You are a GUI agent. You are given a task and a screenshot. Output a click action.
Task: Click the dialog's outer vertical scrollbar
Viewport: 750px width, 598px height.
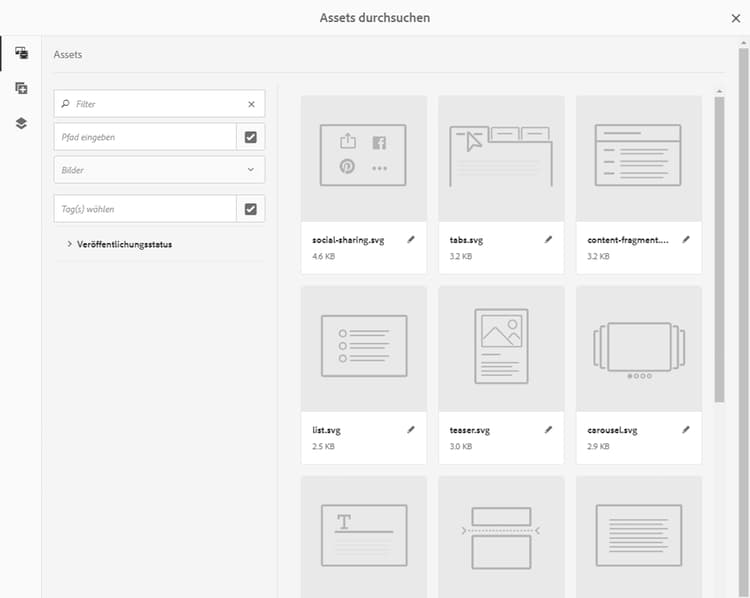click(x=743, y=321)
